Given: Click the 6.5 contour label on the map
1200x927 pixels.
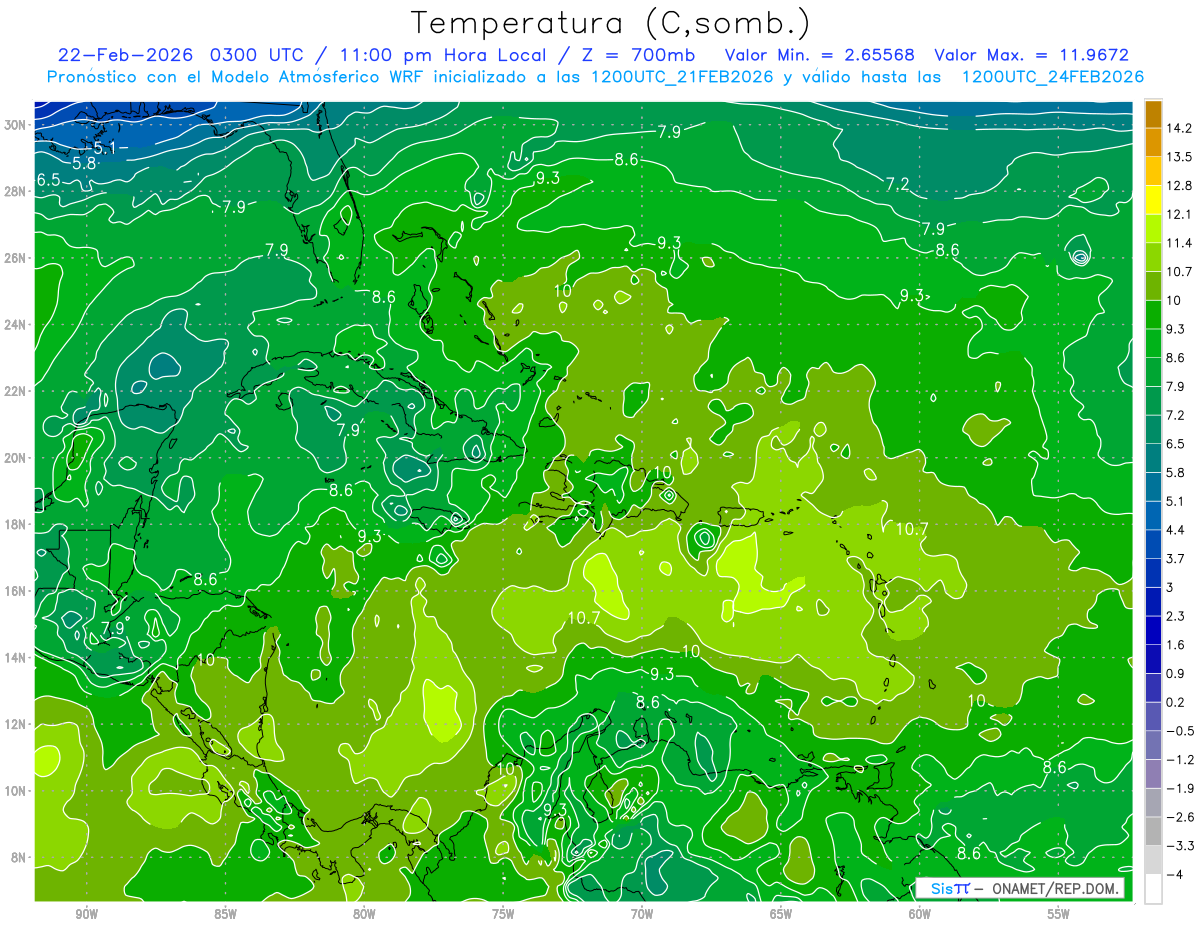Looking at the screenshot, I should pyautogui.click(x=48, y=180).
